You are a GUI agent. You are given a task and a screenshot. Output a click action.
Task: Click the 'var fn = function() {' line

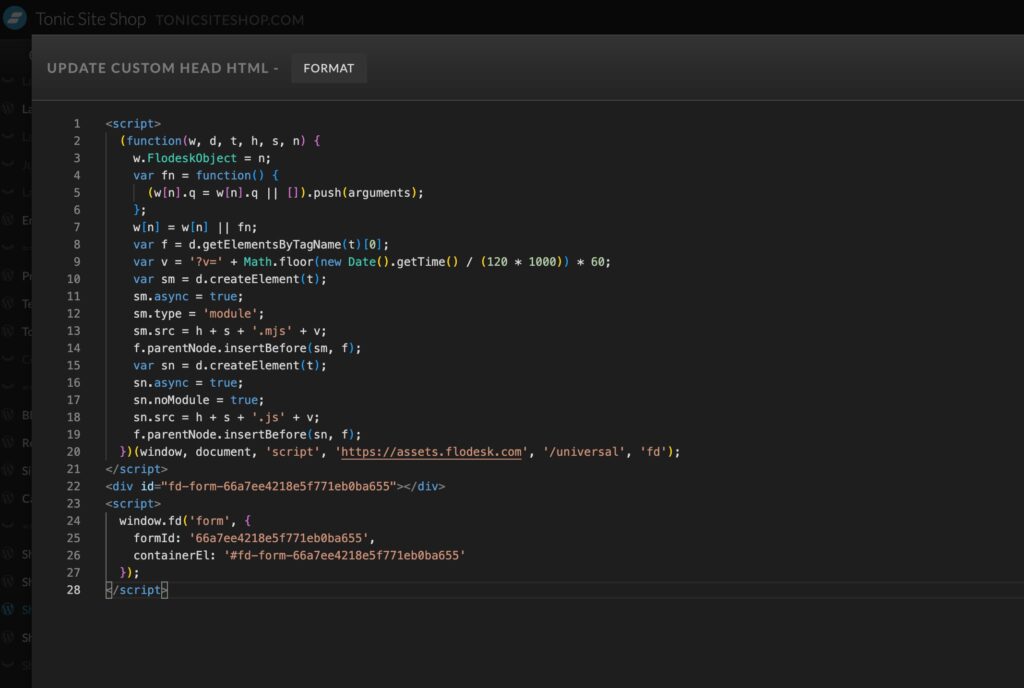(206, 176)
